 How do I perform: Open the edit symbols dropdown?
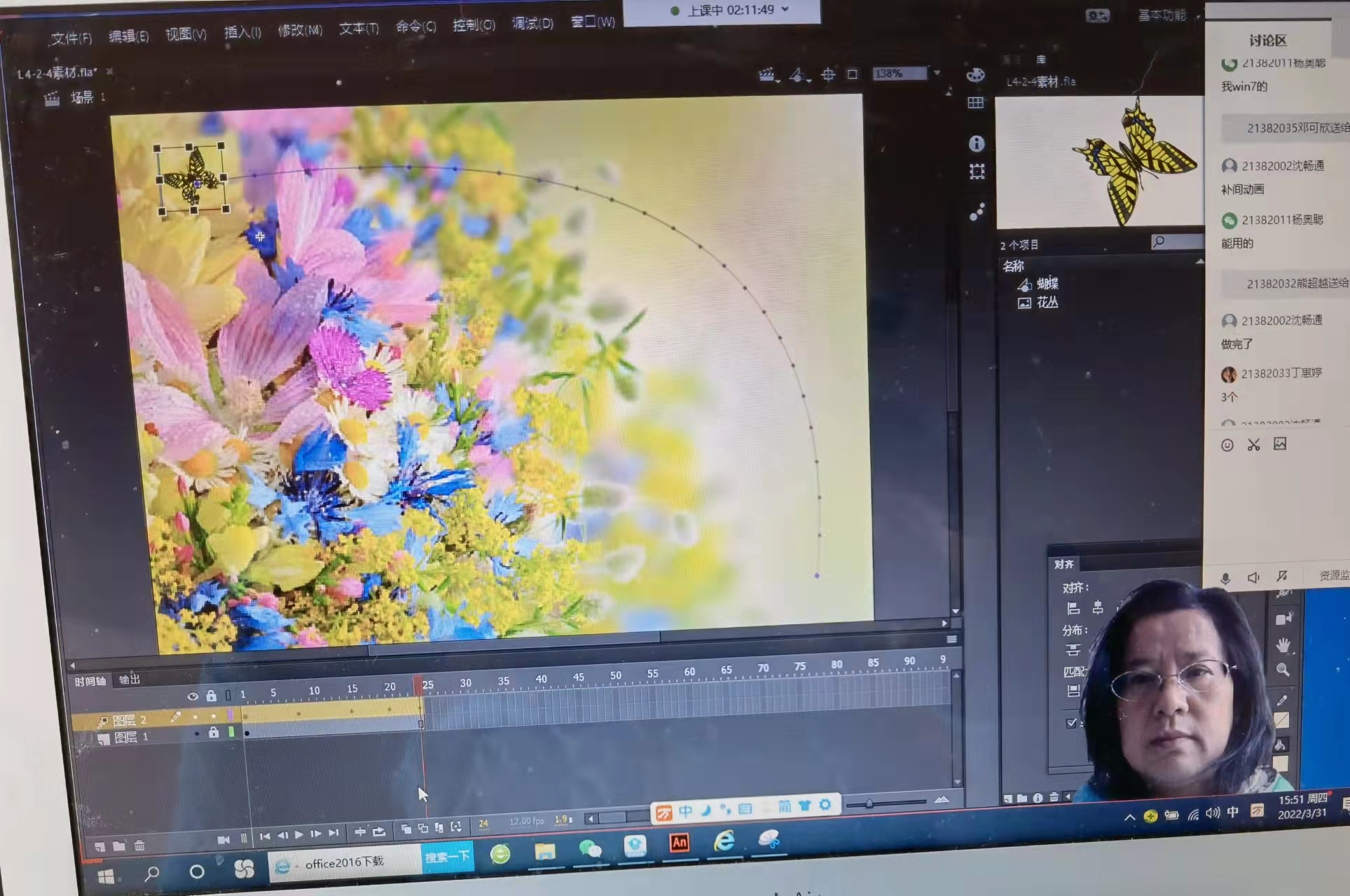799,75
